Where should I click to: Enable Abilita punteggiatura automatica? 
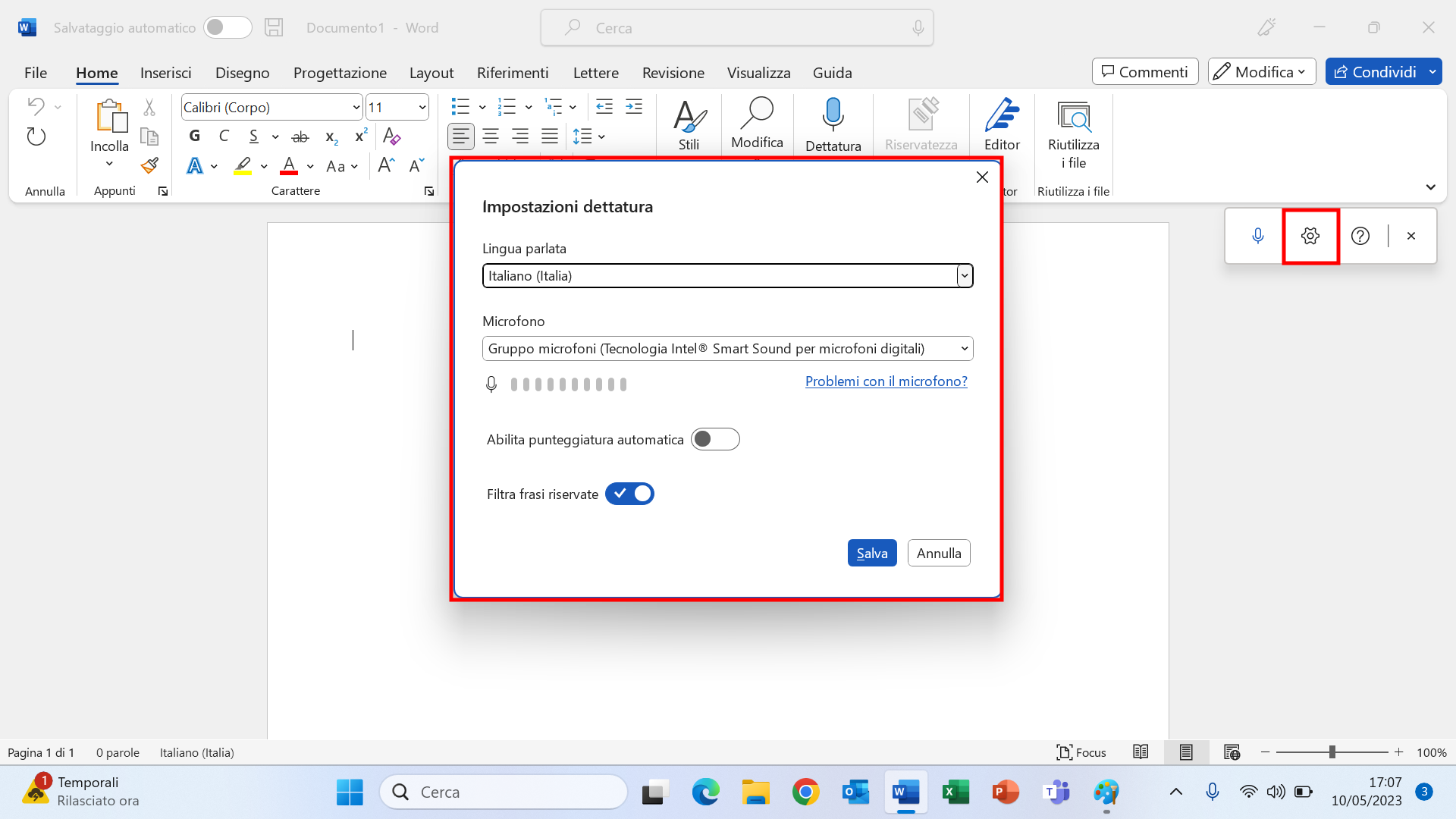(x=715, y=439)
